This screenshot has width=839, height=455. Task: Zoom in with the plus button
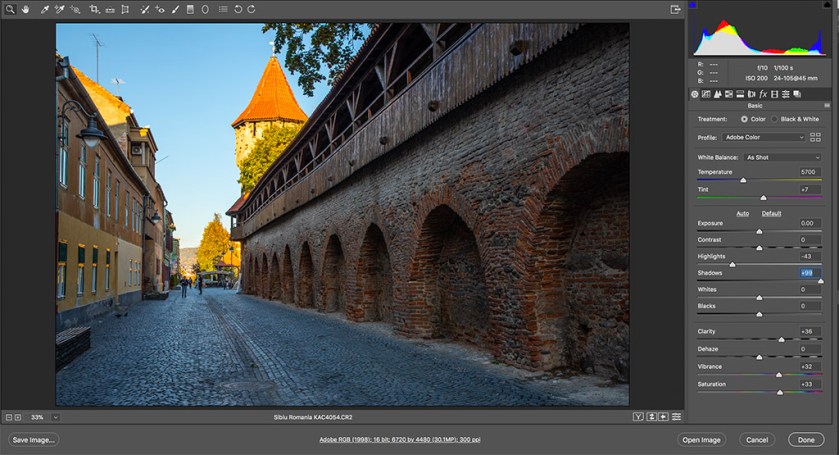coord(18,418)
